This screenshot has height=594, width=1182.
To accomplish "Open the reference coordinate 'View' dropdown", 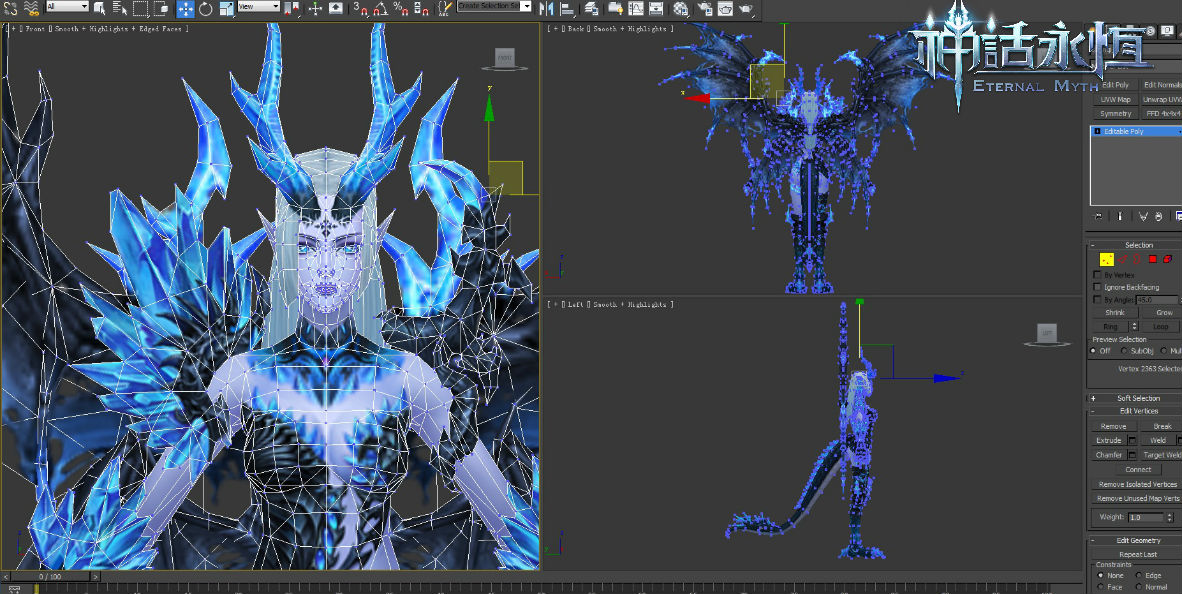I will 258,7.
